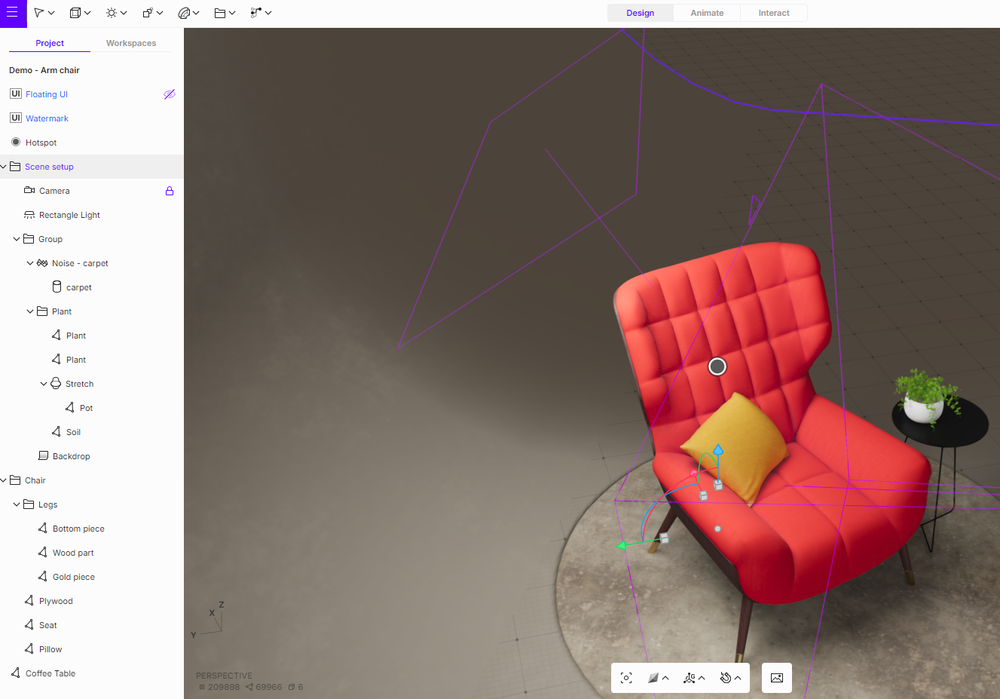
Task: Toggle visibility of Floating UI layer
Action: (169, 94)
